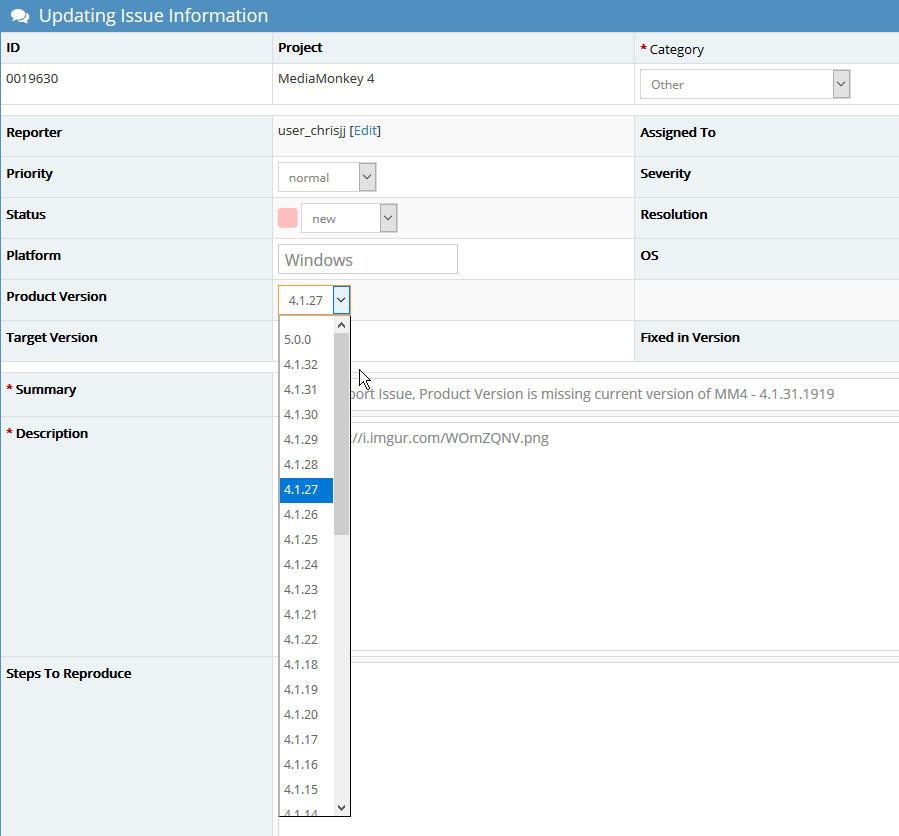Click into the Steps To Reproduce textarea
Image resolution: width=899 pixels, height=836 pixels.
click(620, 740)
